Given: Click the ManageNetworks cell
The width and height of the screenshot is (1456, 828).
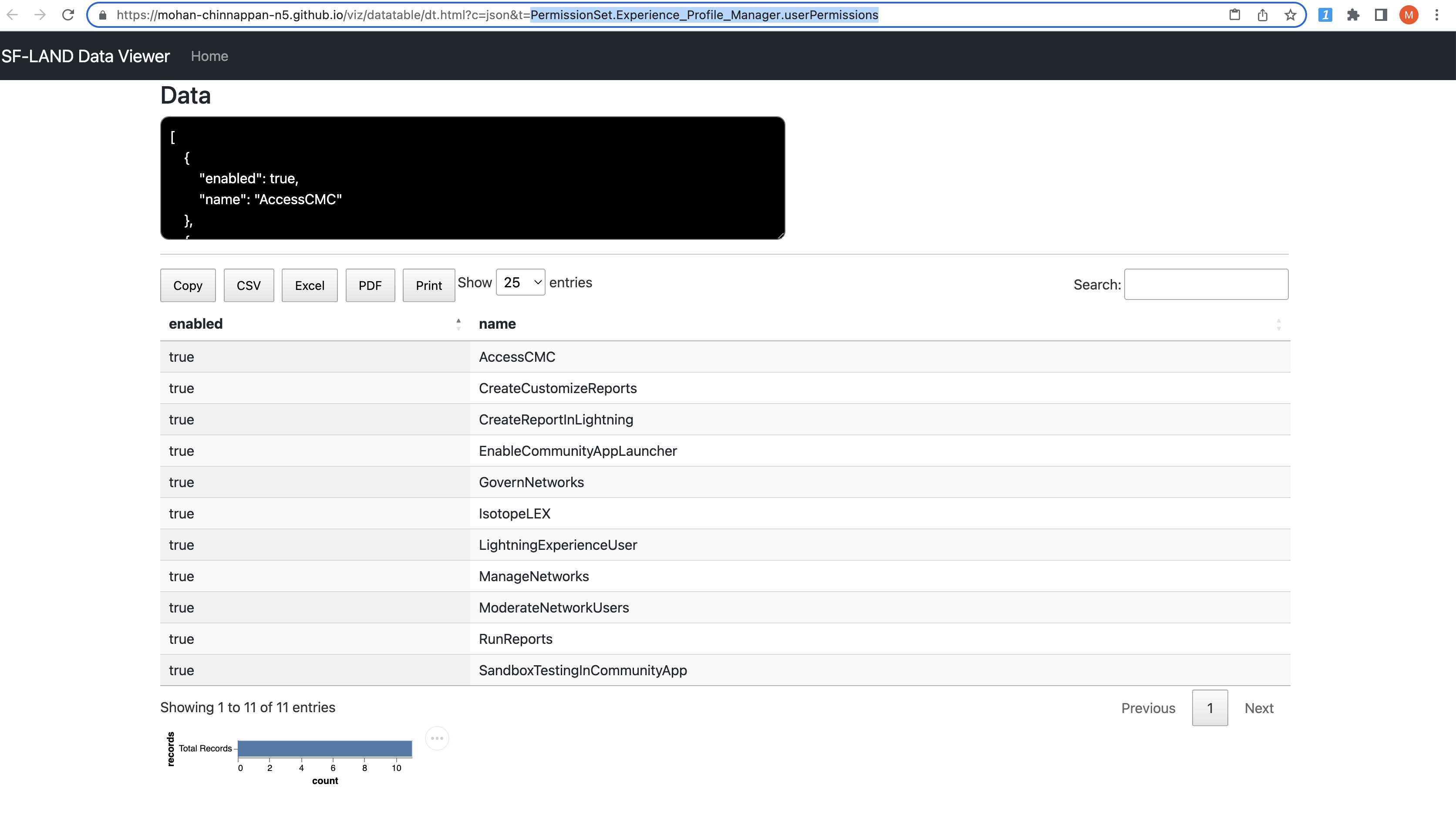Looking at the screenshot, I should 880,576.
